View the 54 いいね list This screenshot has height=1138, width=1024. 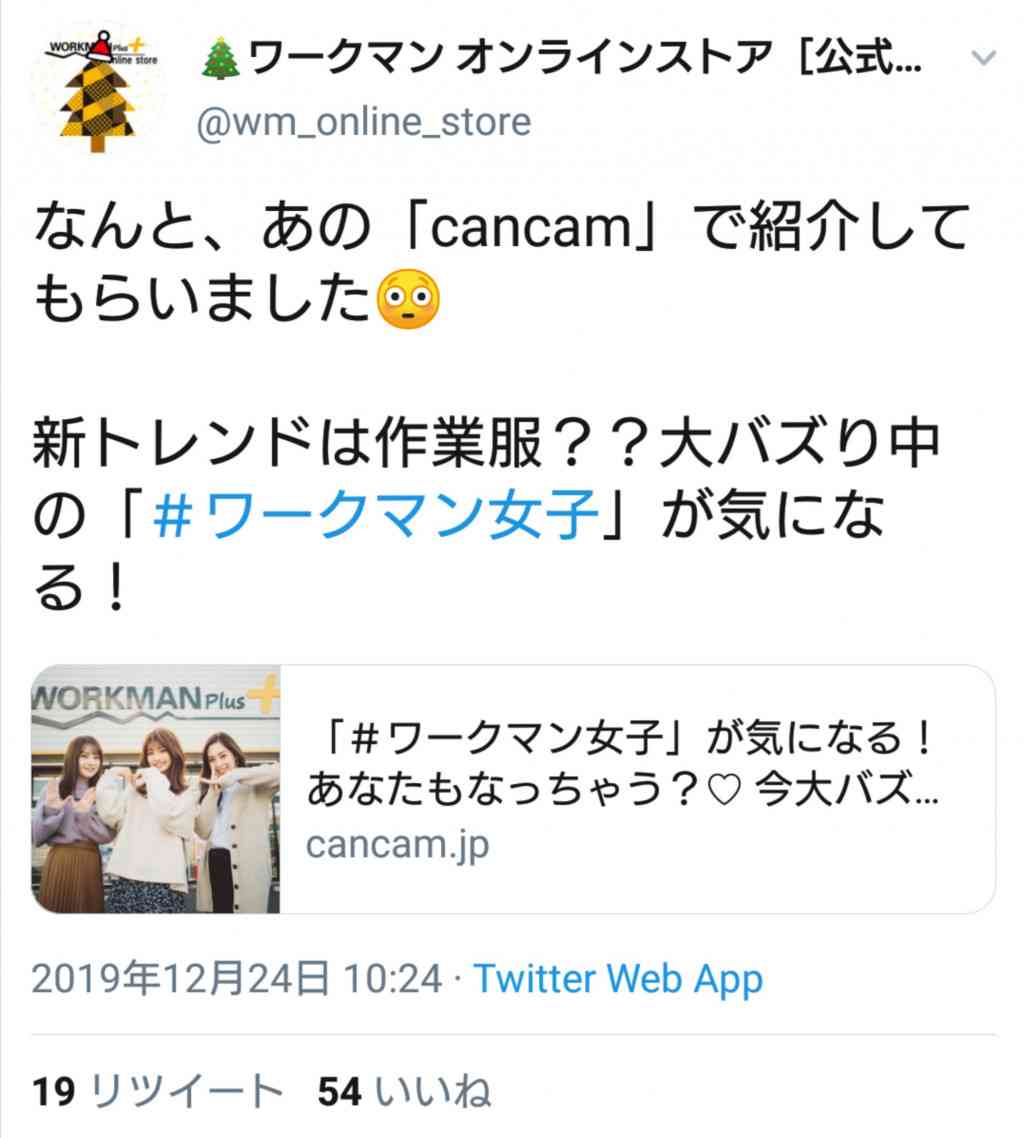pos(404,1092)
